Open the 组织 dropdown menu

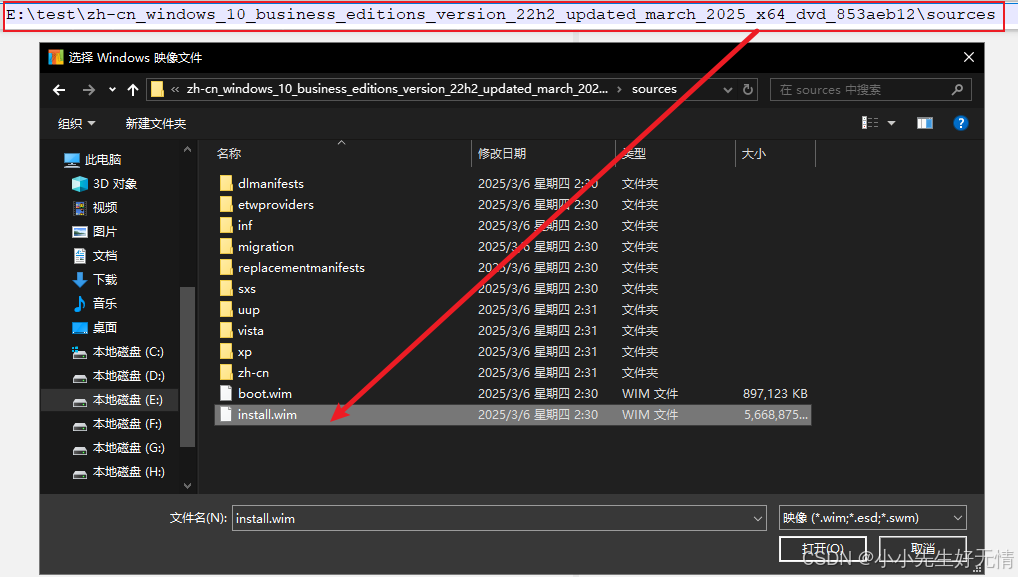pyautogui.click(x=77, y=122)
